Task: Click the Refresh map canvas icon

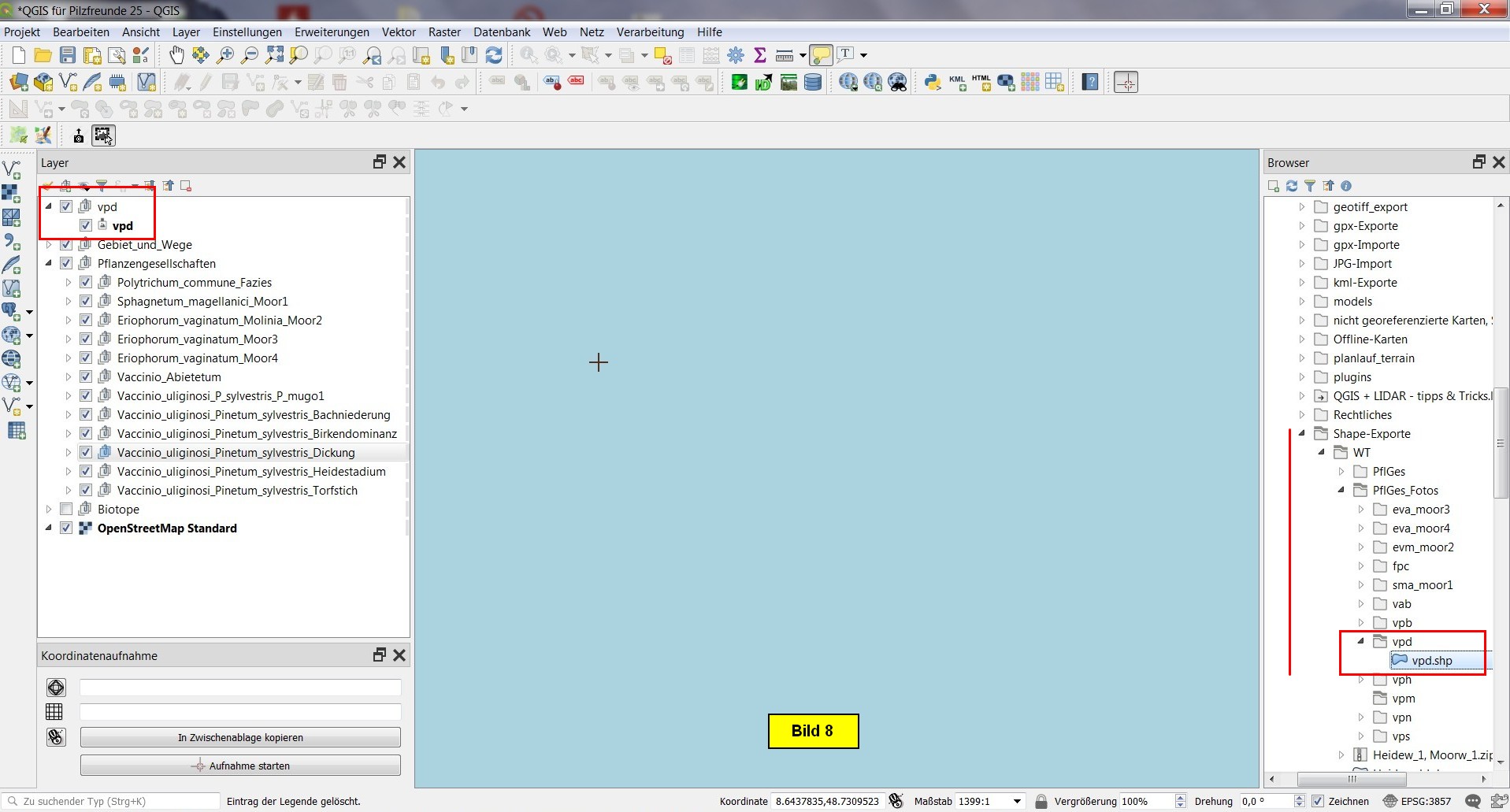Action: point(494,55)
